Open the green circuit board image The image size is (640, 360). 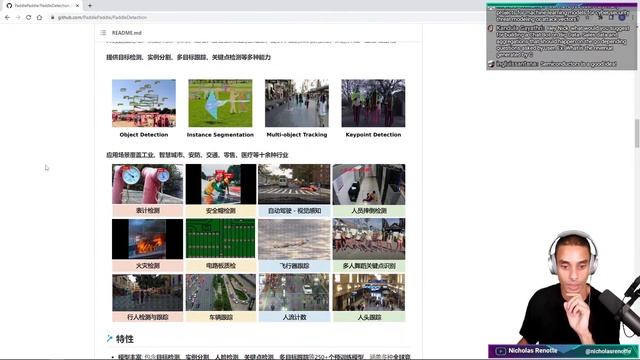click(x=221, y=239)
